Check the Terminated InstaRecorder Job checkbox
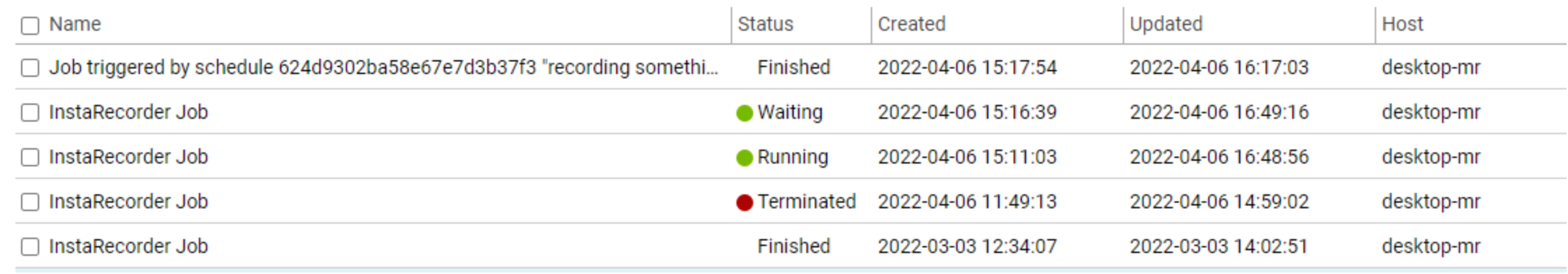The height and width of the screenshot is (274, 1568). coord(30,202)
